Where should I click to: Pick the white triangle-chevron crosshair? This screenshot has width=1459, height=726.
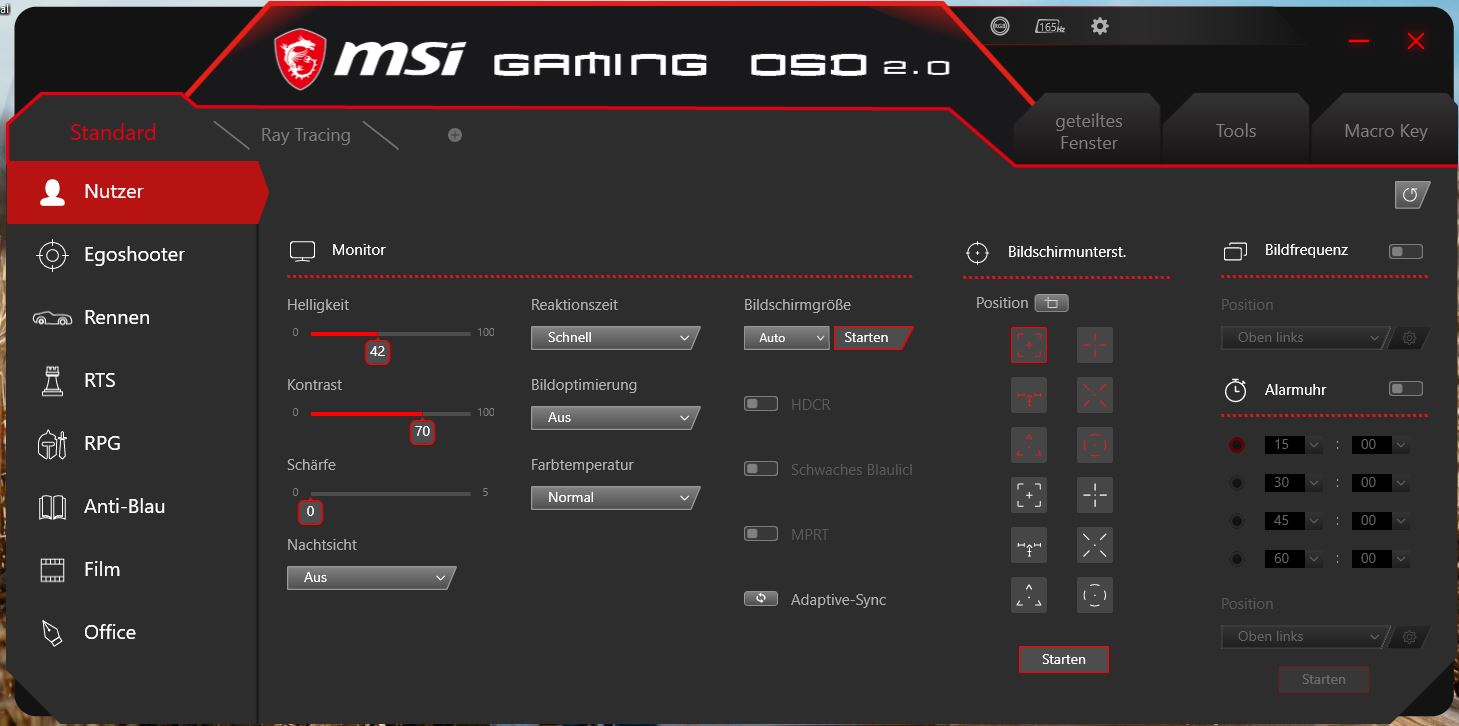[x=1029, y=595]
